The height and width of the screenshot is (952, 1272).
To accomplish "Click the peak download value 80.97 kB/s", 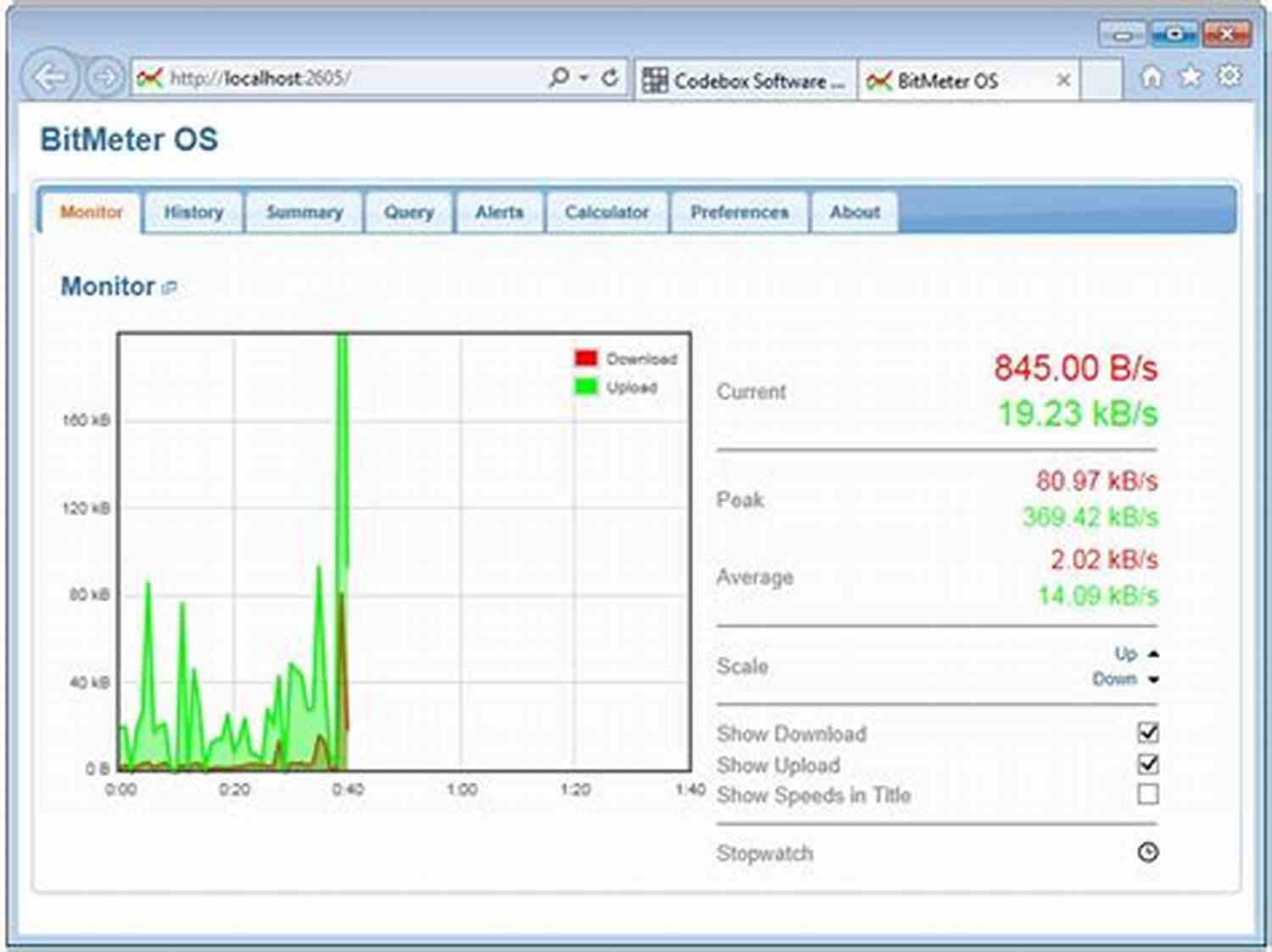I will pos(1096,481).
